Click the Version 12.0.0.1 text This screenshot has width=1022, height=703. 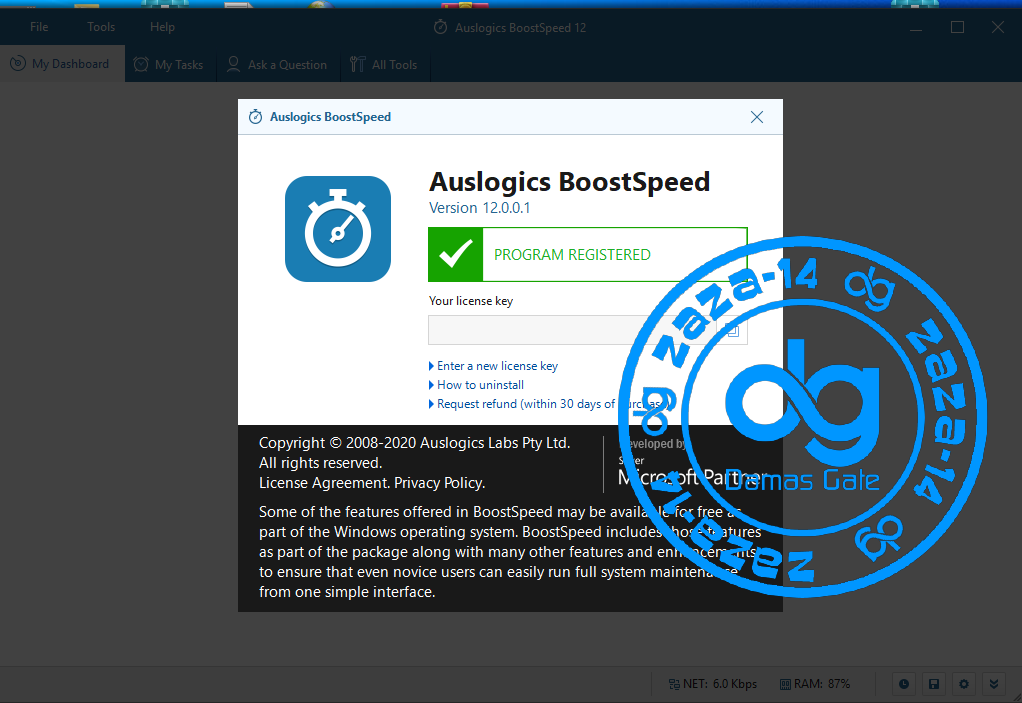coord(480,208)
